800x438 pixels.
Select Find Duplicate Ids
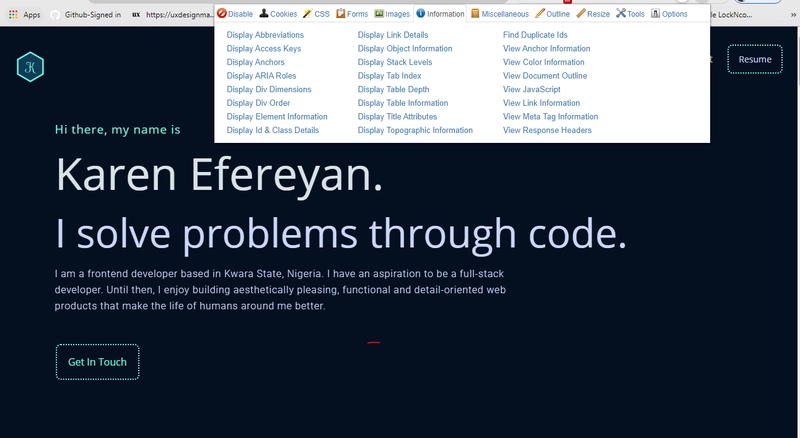click(535, 35)
